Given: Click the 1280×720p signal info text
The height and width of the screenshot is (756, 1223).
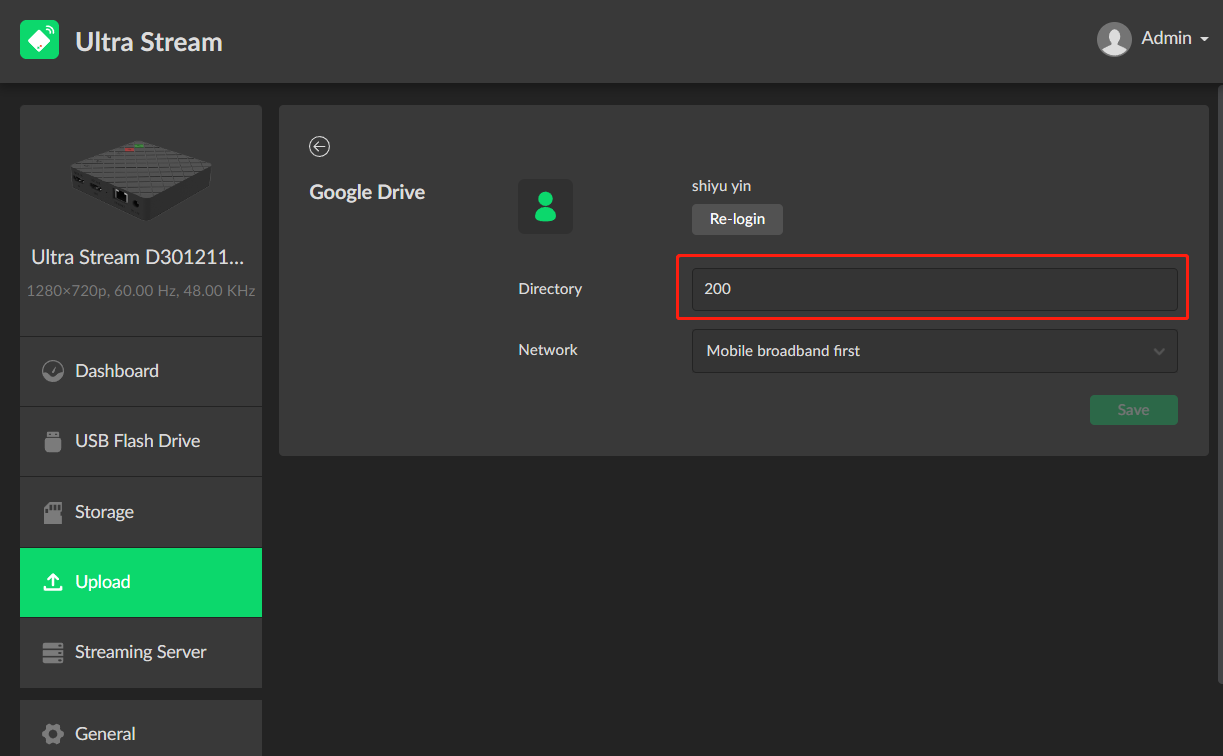Looking at the screenshot, I should [x=141, y=291].
